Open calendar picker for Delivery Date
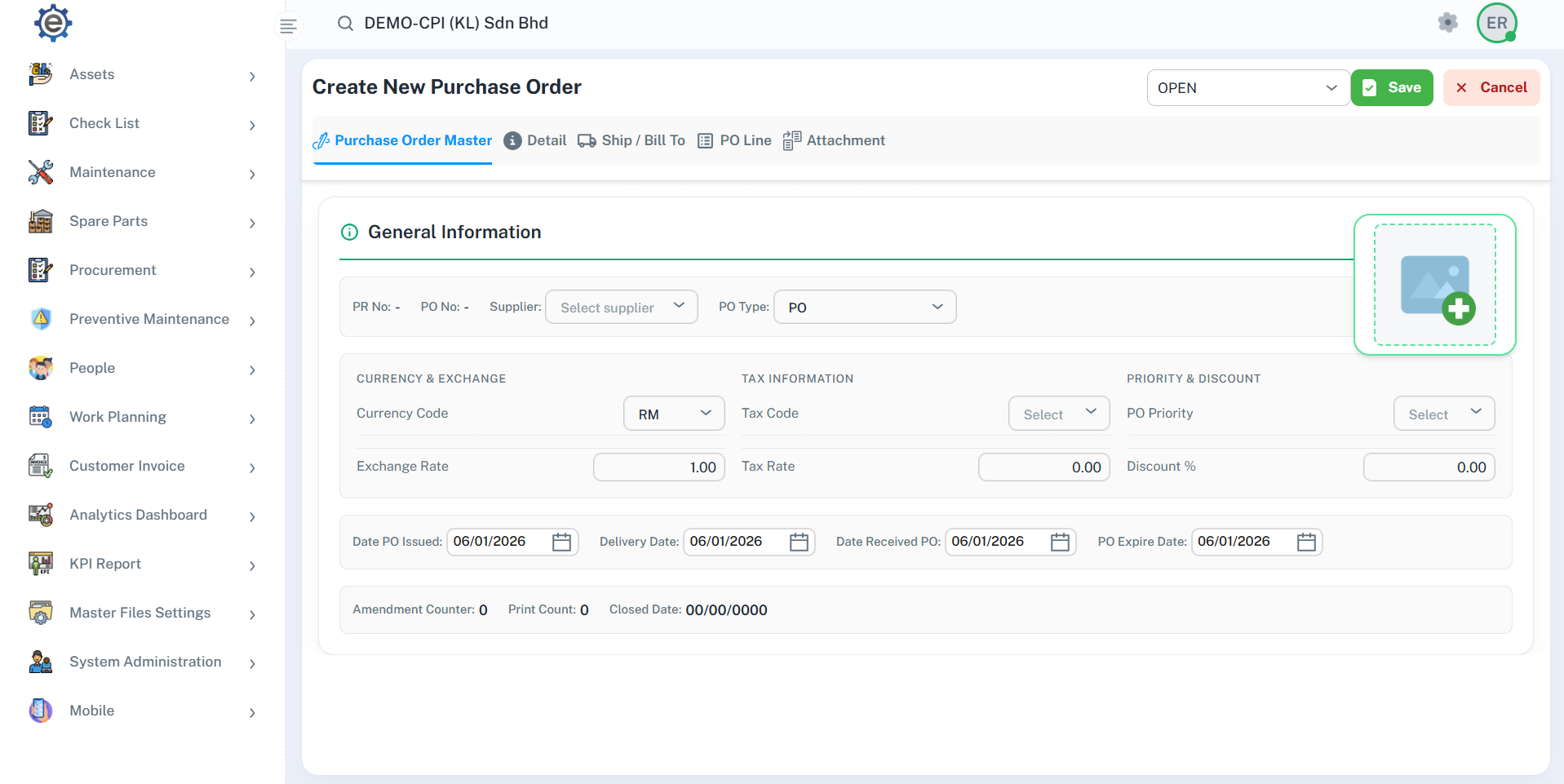The height and width of the screenshot is (784, 1564). coord(799,542)
